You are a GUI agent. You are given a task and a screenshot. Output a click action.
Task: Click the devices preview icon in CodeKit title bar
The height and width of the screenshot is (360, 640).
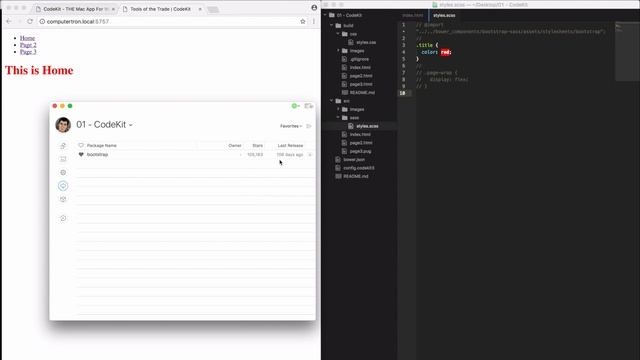[x=309, y=106]
